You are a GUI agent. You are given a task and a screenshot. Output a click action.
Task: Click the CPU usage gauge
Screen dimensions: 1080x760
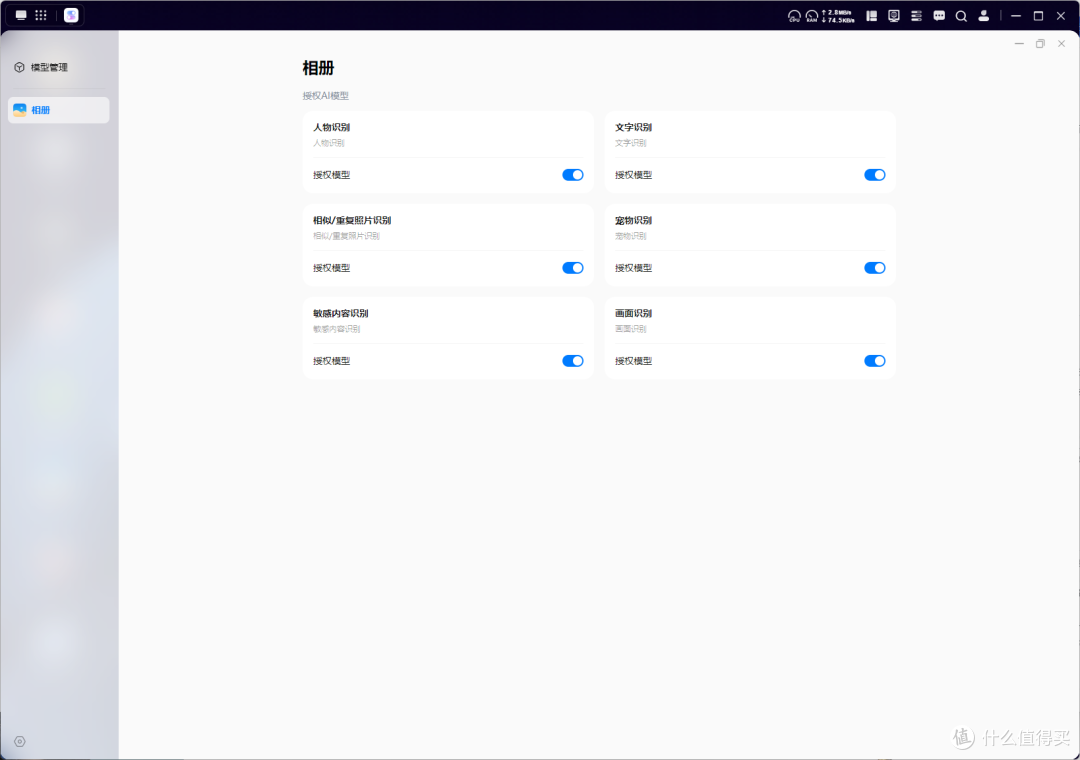tap(794, 16)
